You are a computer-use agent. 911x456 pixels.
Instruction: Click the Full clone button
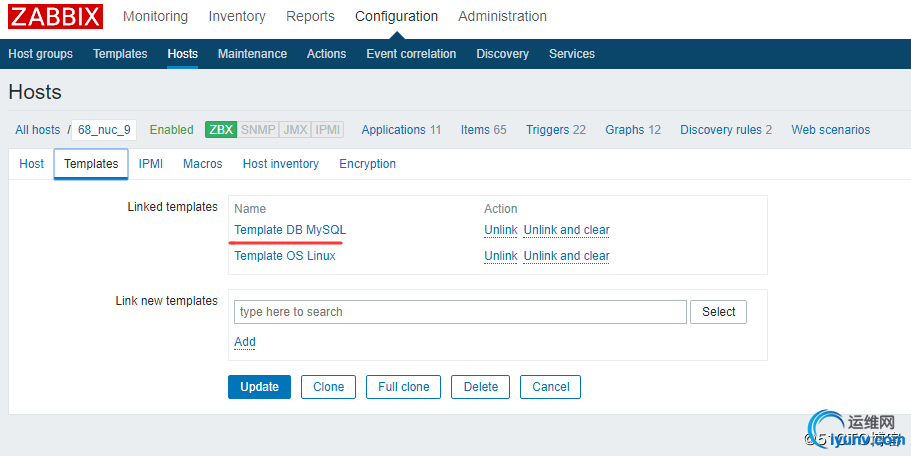tap(403, 387)
